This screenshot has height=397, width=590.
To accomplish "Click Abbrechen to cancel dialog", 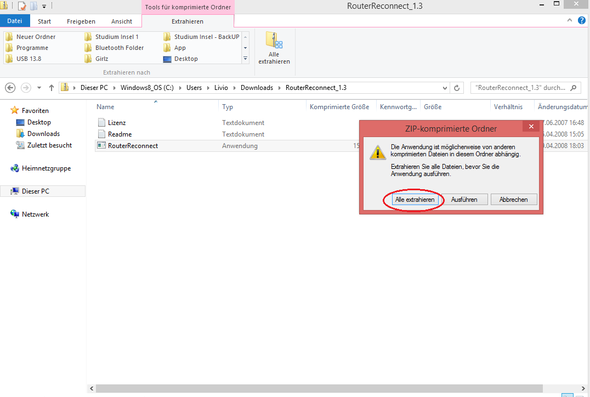I will [x=514, y=199].
